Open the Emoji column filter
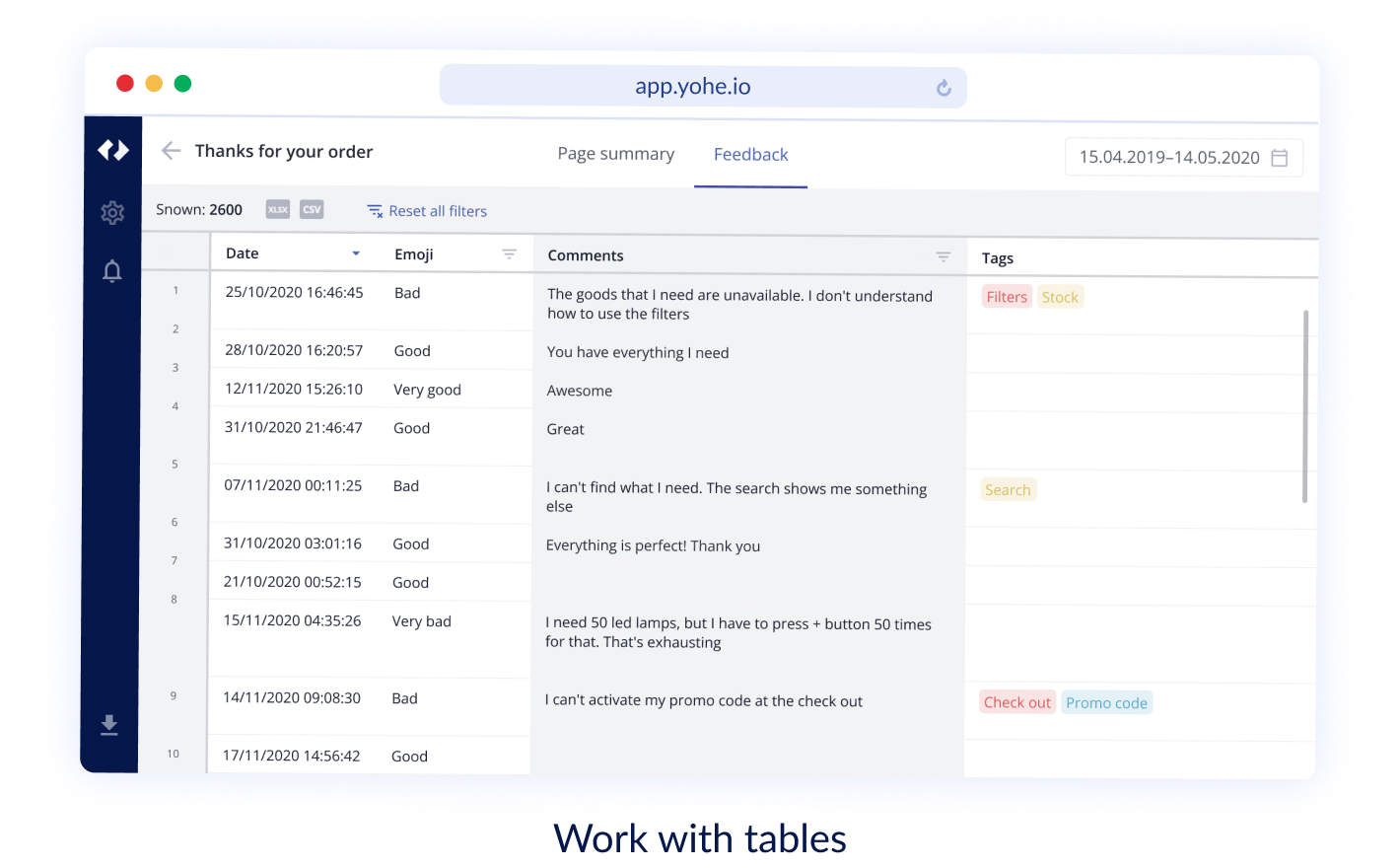Image resolution: width=1400 pixels, height=868 pixels. 509,254
